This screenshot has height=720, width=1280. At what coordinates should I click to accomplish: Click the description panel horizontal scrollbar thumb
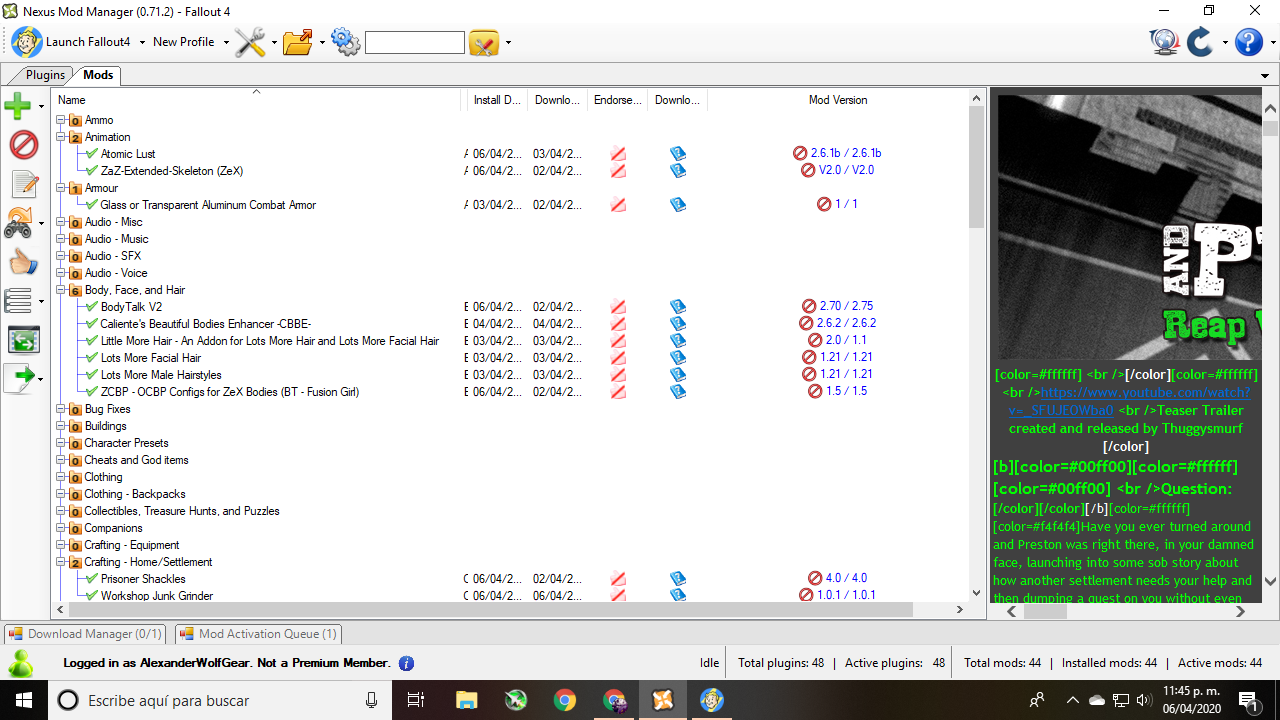pyautogui.click(x=1045, y=612)
